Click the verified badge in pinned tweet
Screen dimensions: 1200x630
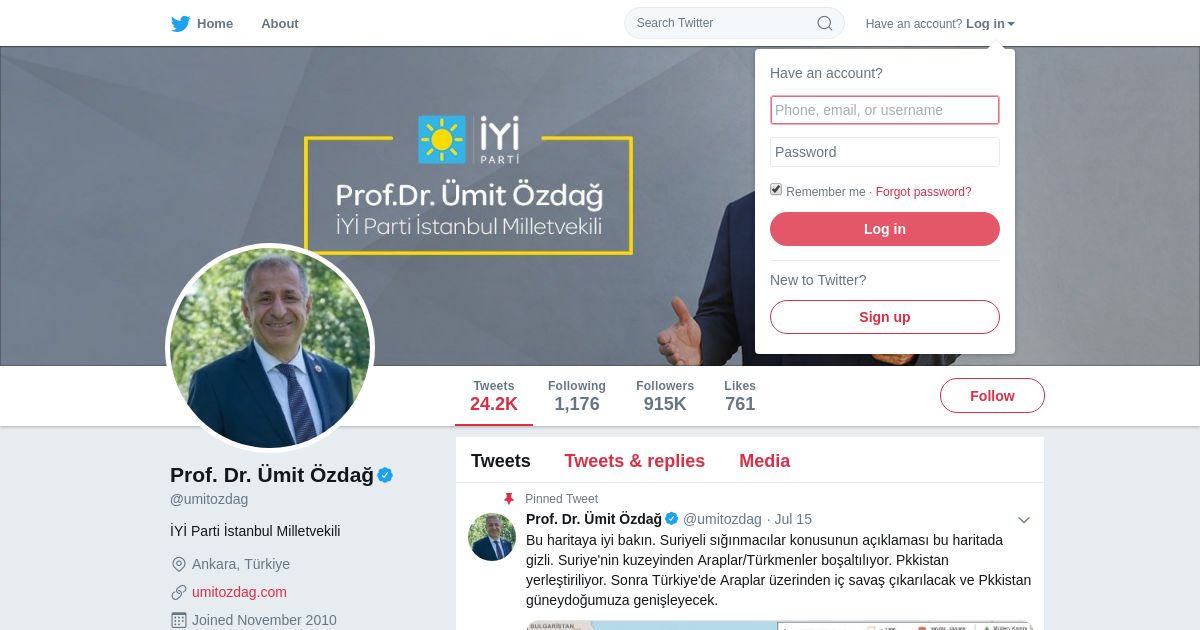point(672,519)
